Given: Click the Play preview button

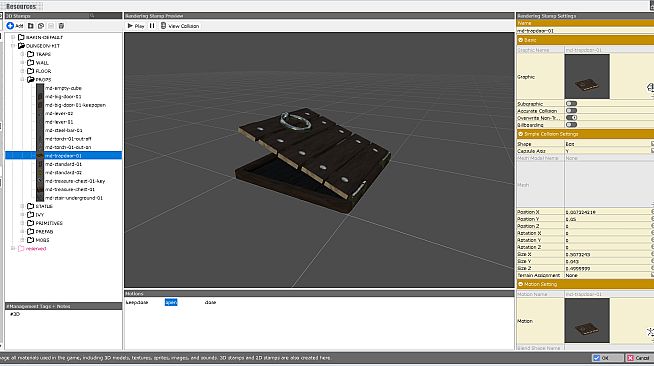Looking at the screenshot, I should (136, 26).
